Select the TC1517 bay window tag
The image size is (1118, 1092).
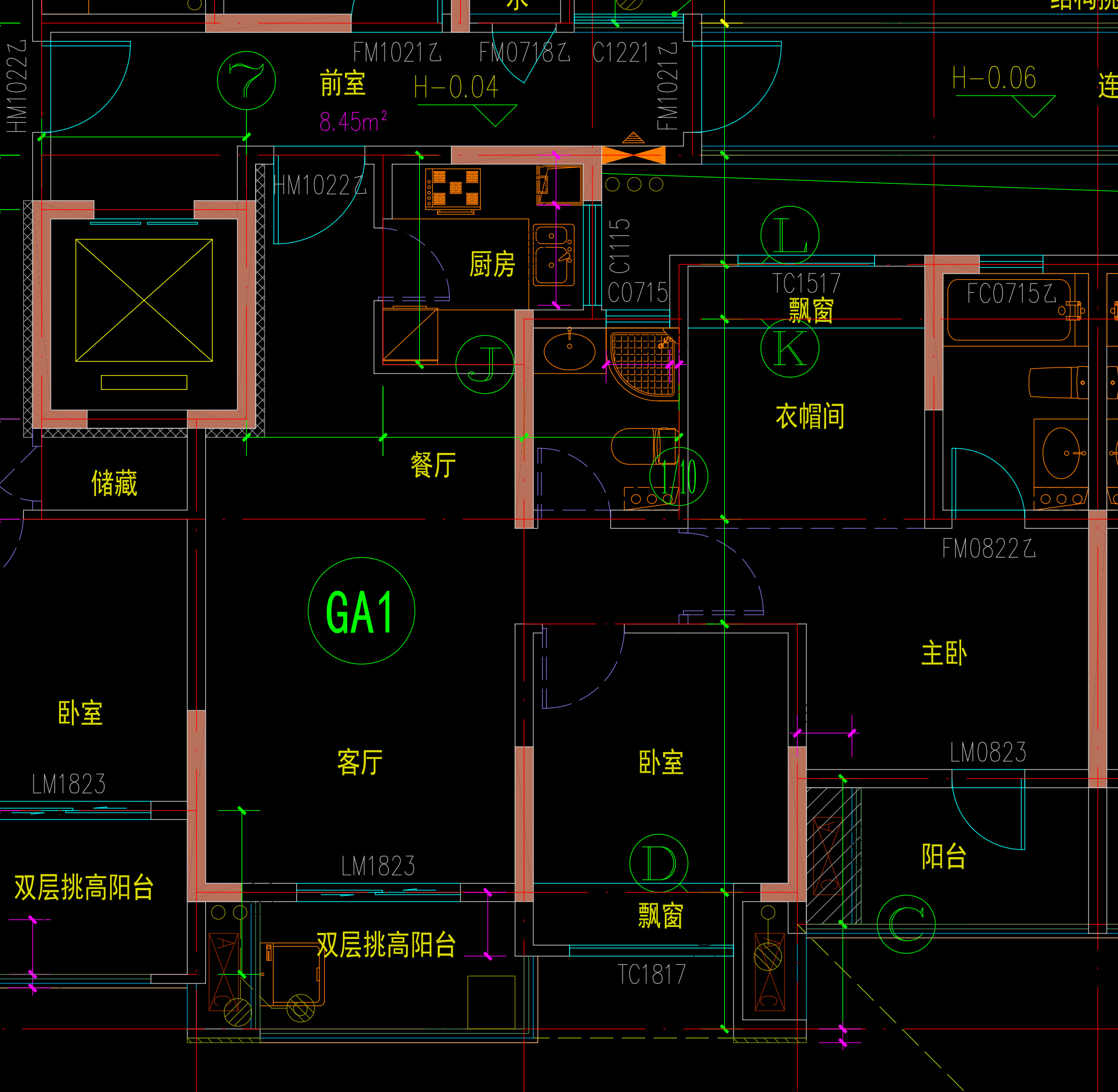(x=806, y=283)
